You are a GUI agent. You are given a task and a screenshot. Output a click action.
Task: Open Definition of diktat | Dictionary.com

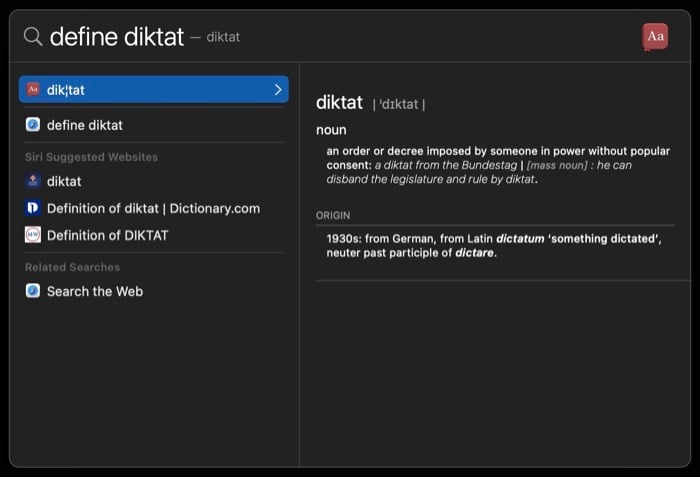point(154,208)
